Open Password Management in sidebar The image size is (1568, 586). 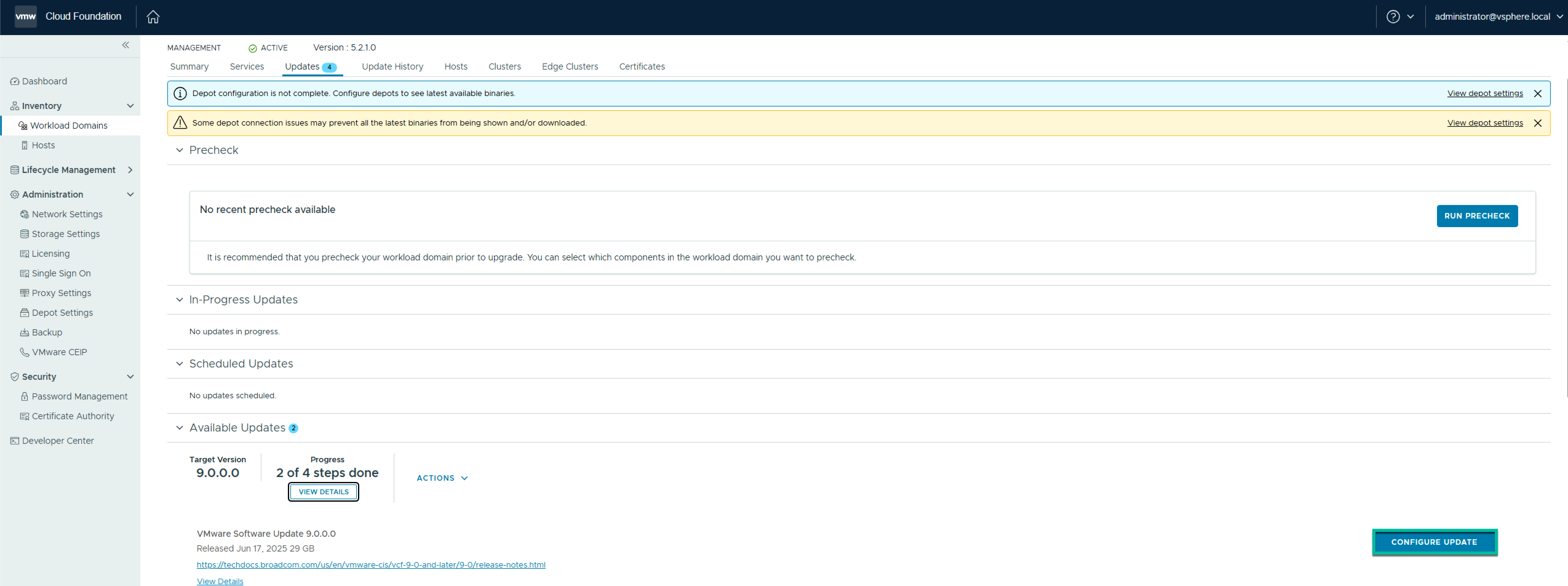79,396
